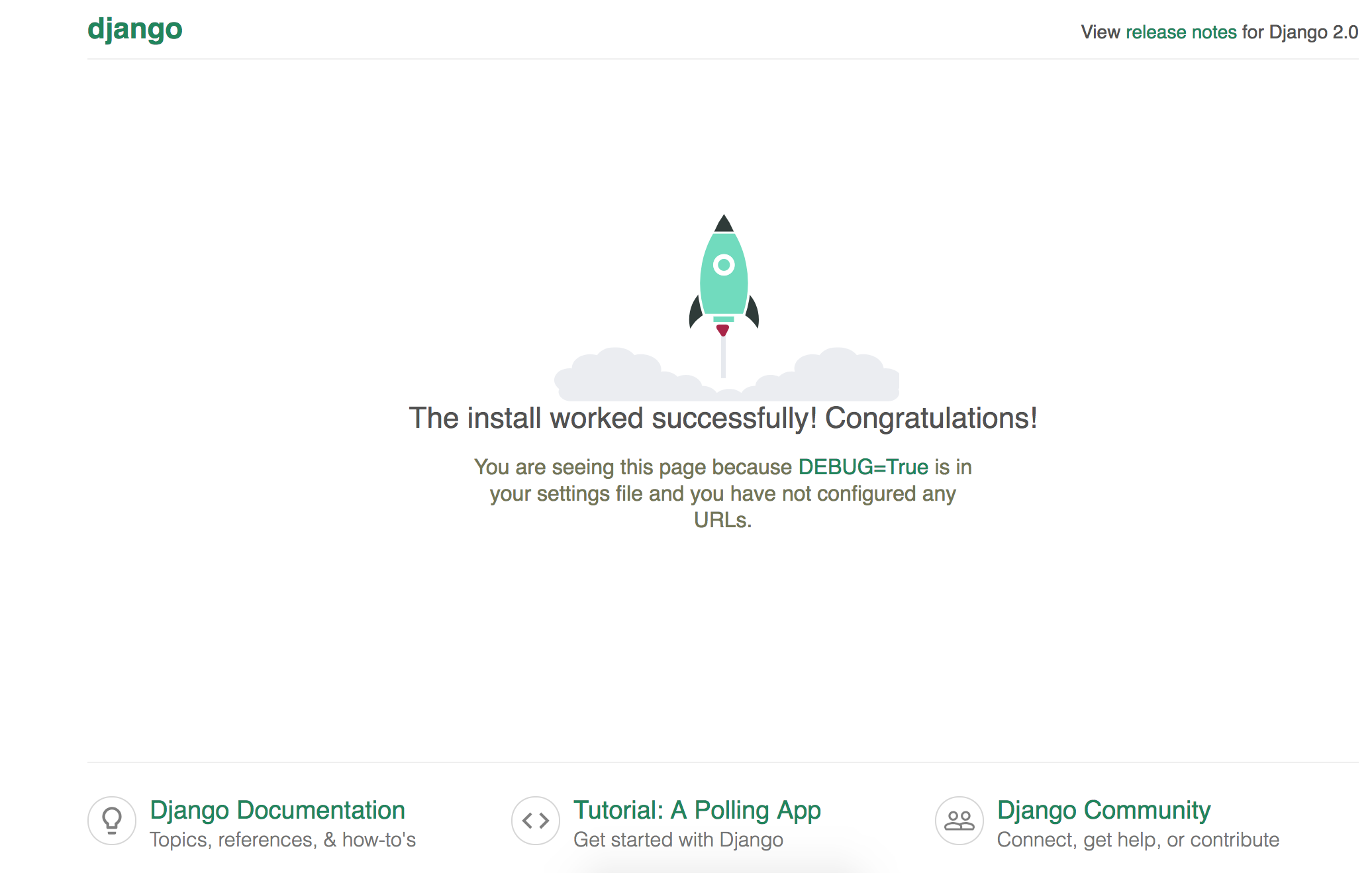Click "Connect, get help, or contribute" subtitle
Viewport: 1372px width, 873px height.
click(x=1138, y=840)
